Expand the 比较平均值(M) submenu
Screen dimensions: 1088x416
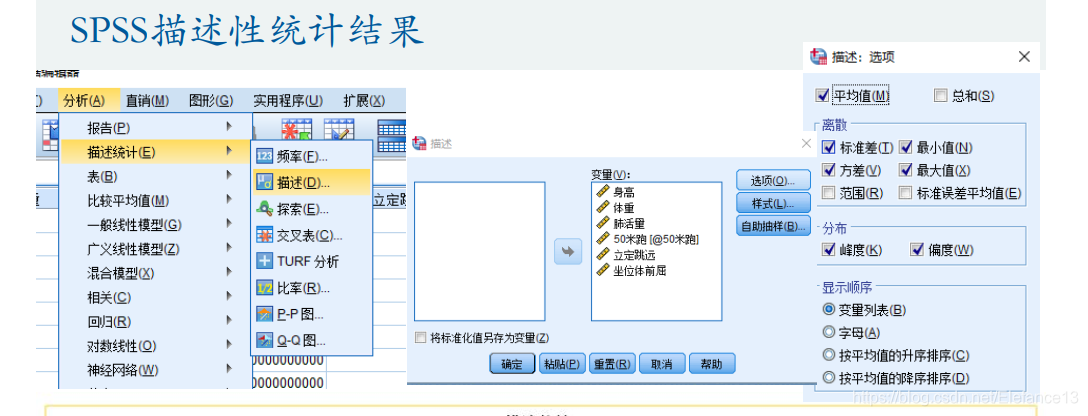[x=157, y=200]
